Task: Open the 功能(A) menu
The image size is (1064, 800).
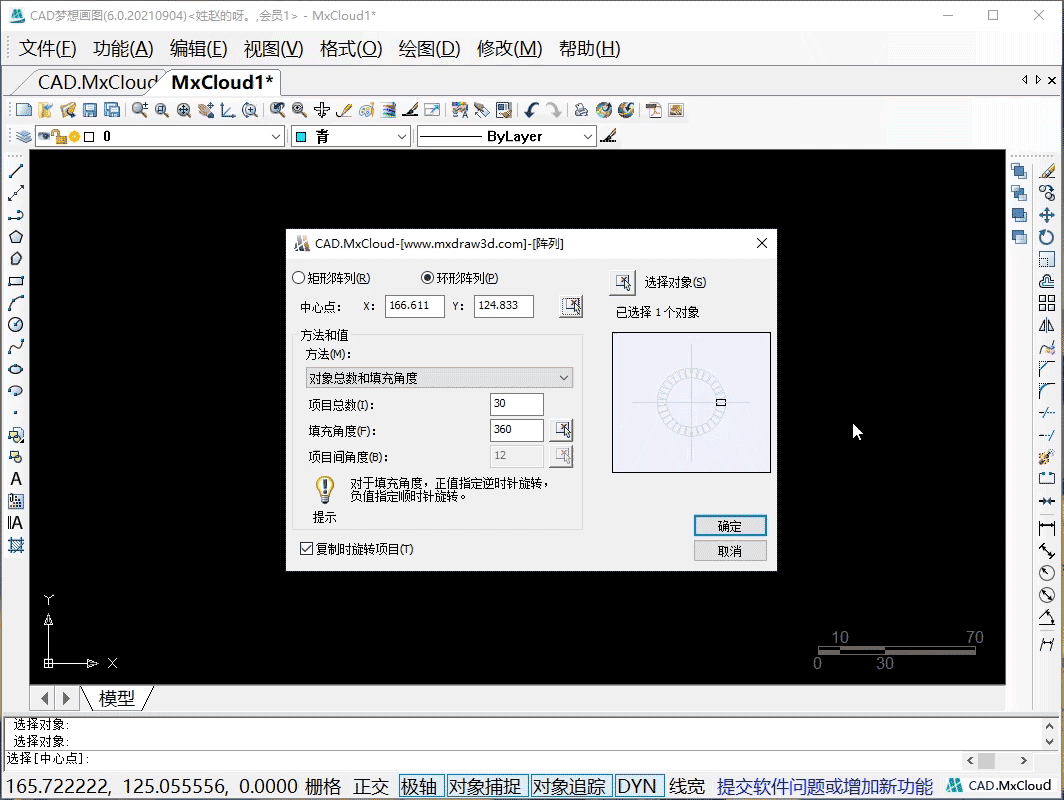Action: pyautogui.click(x=123, y=49)
